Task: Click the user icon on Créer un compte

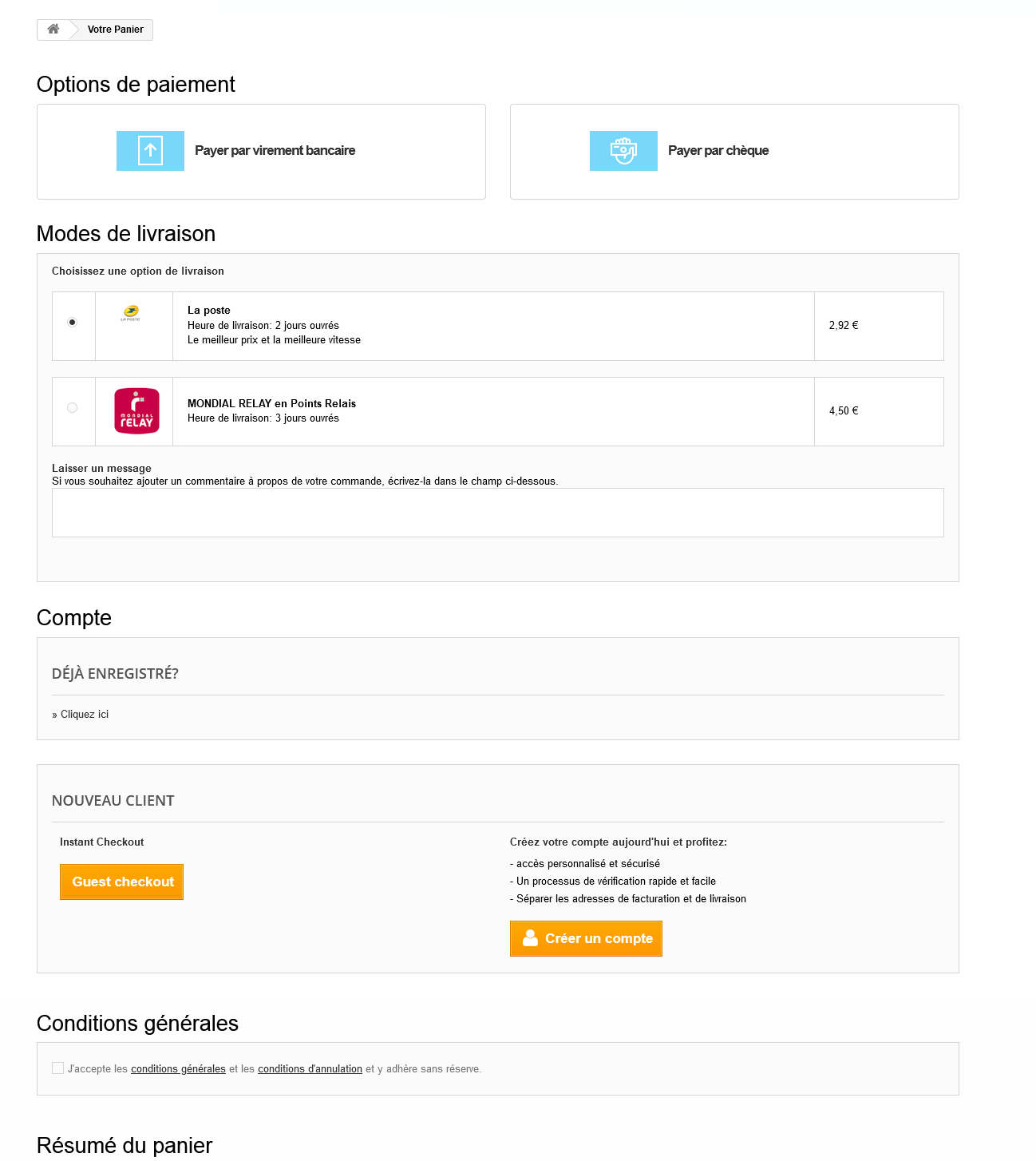Action: pyautogui.click(x=530, y=938)
